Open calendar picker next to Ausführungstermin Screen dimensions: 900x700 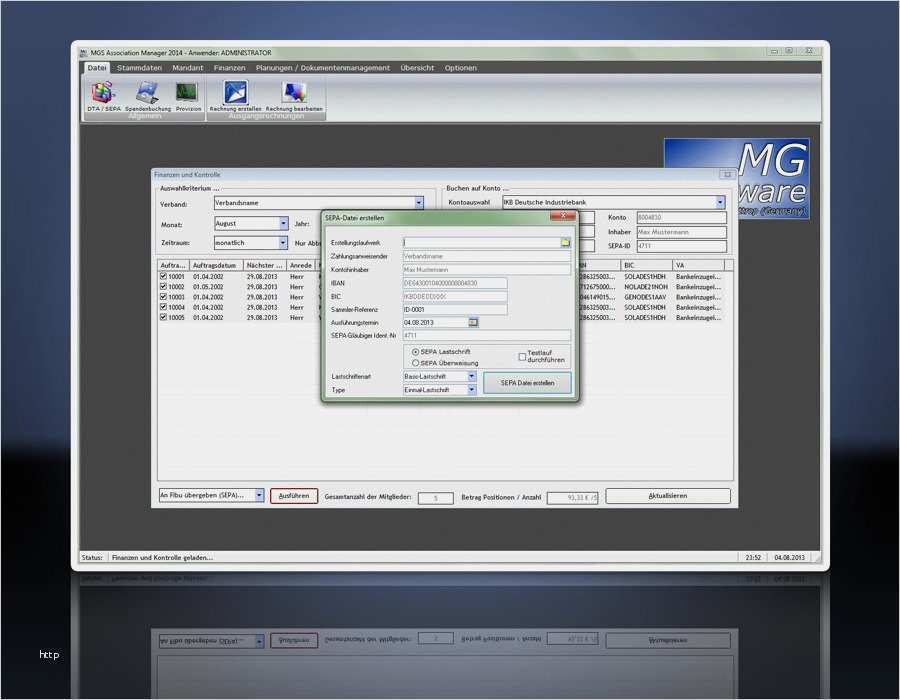(474, 323)
